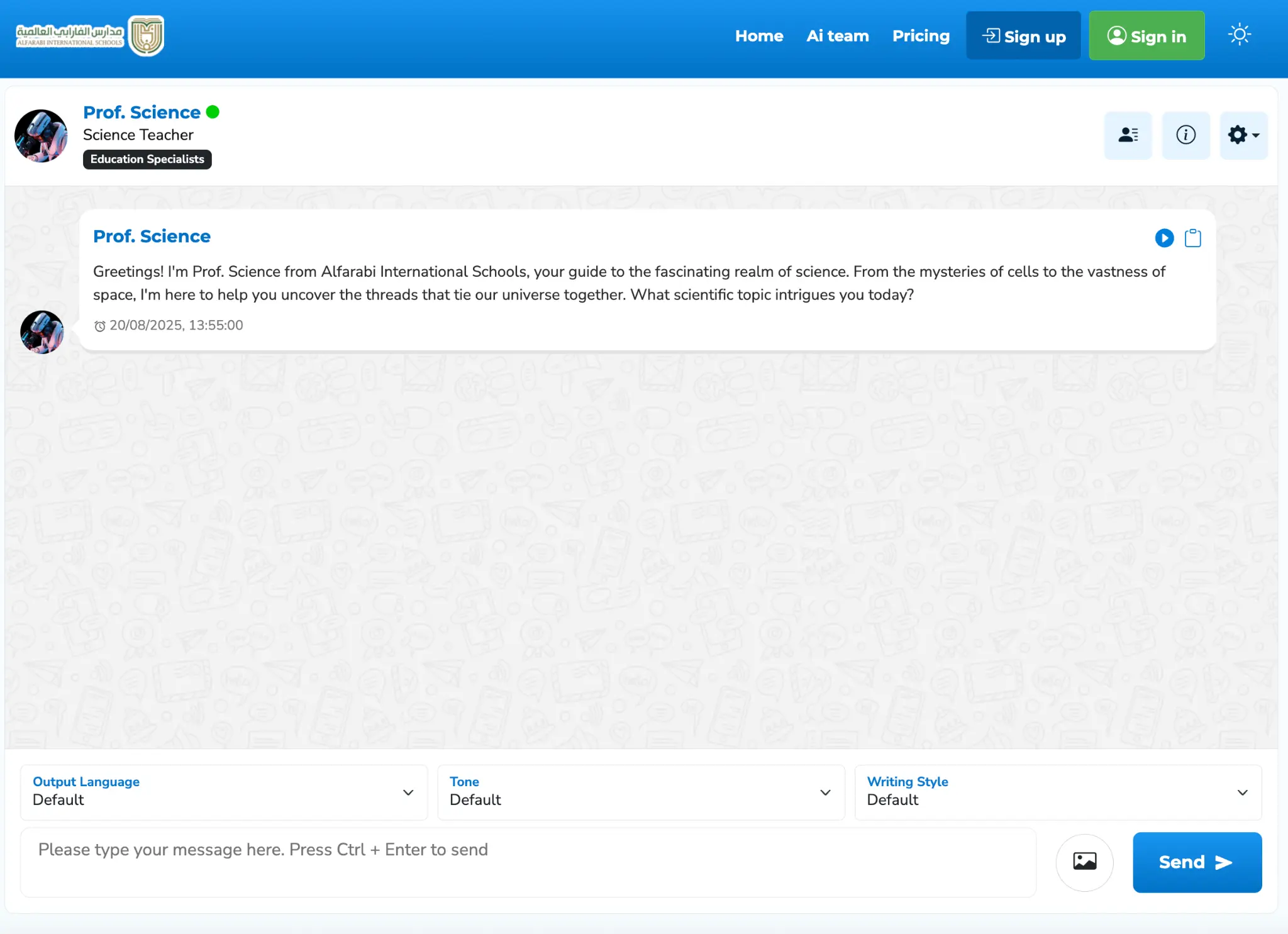Click the image upload icon

[x=1084, y=861]
